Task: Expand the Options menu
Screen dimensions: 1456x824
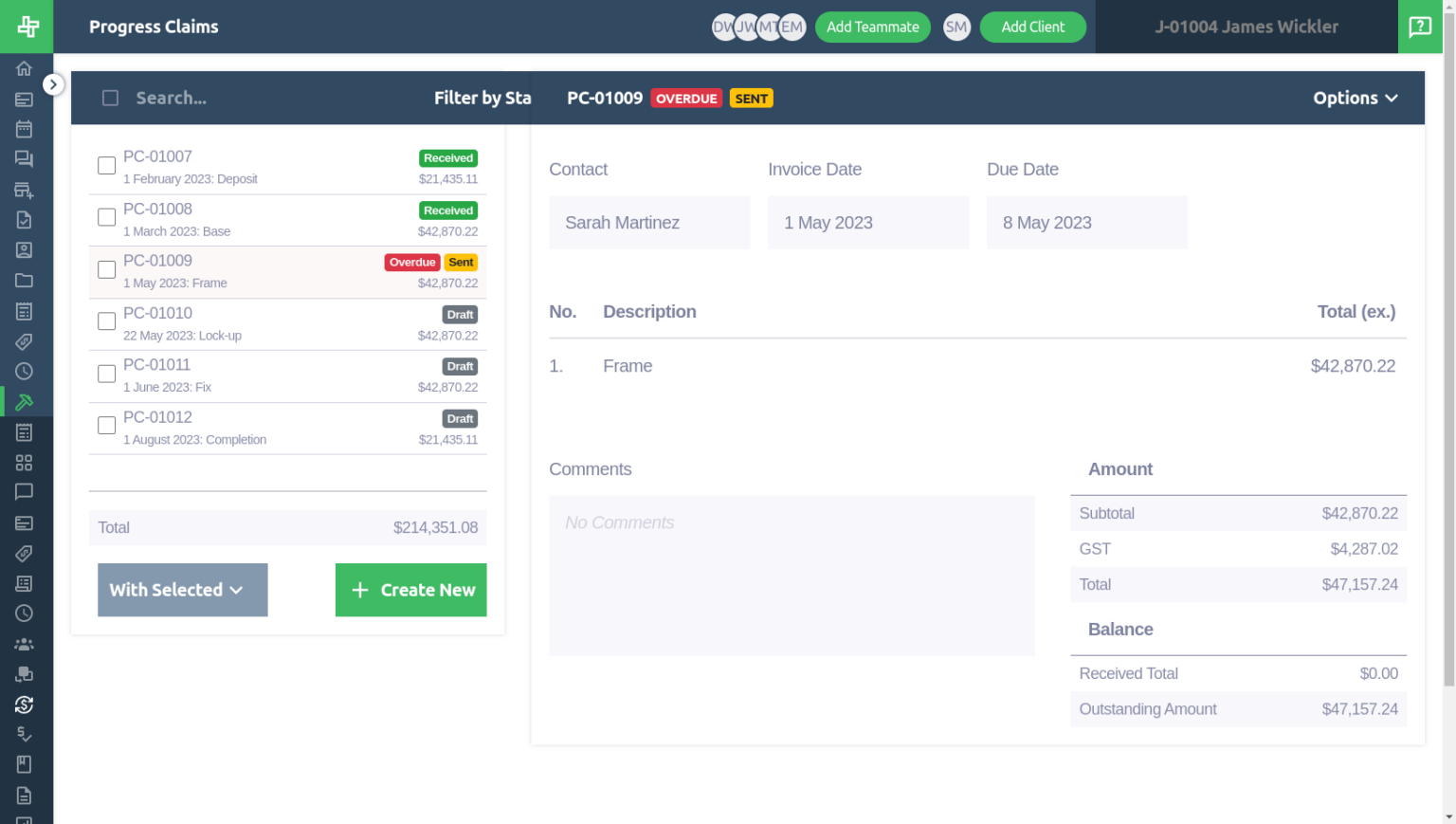Action: (1355, 98)
